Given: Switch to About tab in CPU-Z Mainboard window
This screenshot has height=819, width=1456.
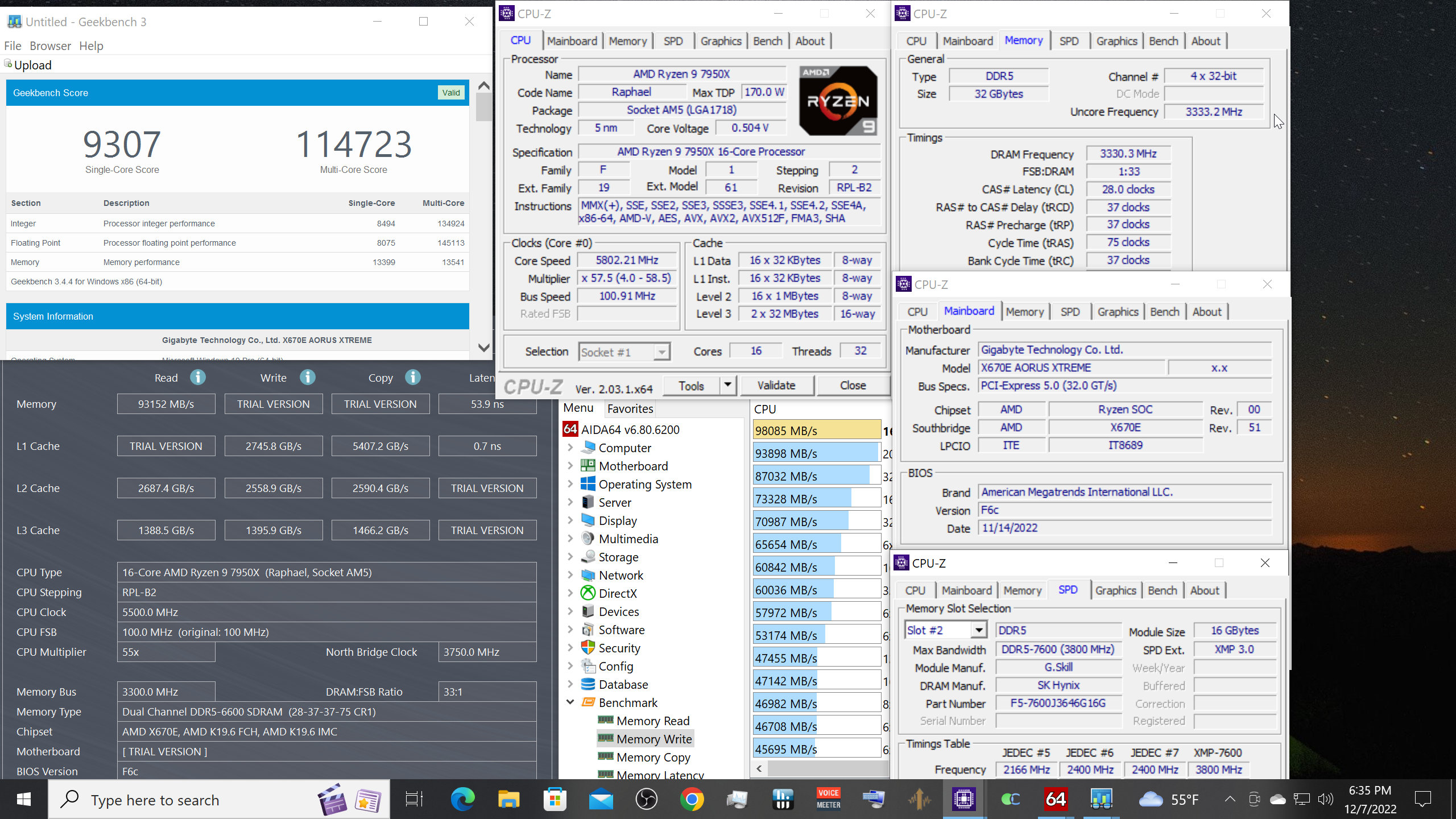Looking at the screenshot, I should (x=1207, y=312).
